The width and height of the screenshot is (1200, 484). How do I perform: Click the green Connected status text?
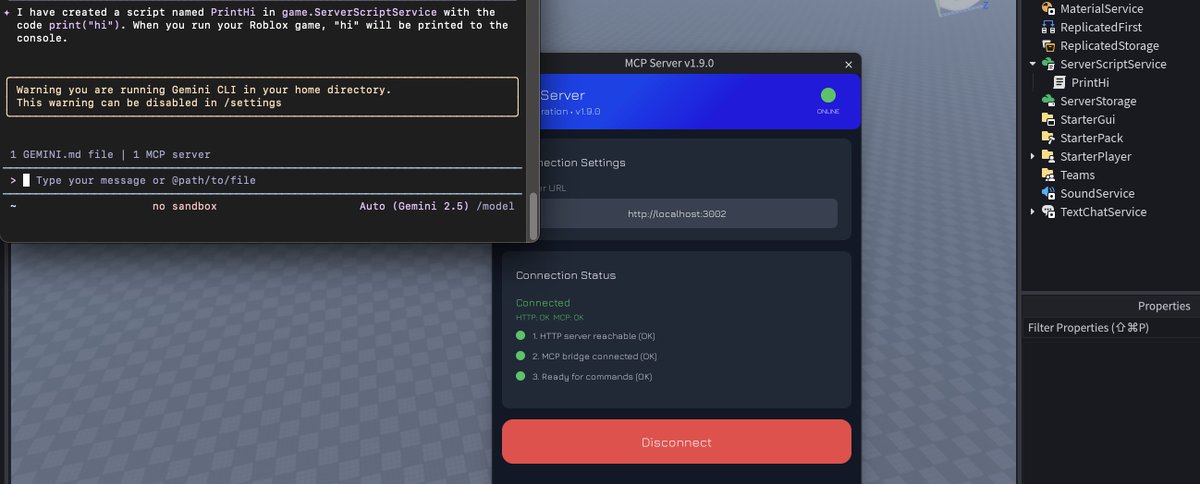543,303
